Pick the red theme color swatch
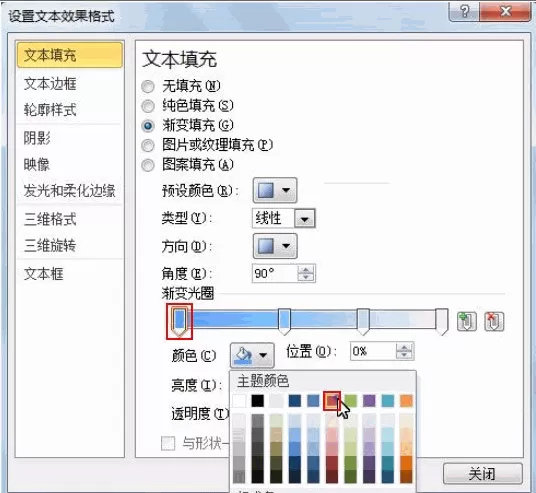The height and width of the screenshot is (493, 536). tap(332, 401)
